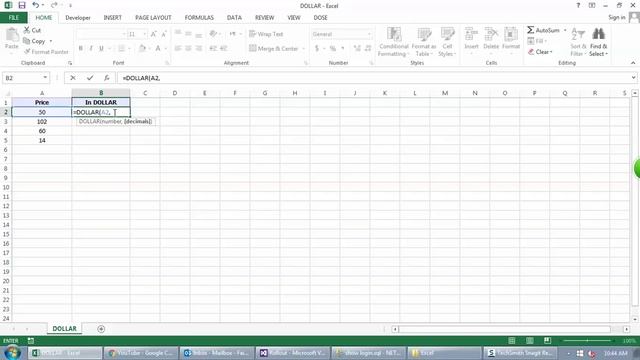Image resolution: width=640 pixels, height=360 pixels.
Task: Click the Undo arrow icon
Action: 36,5
